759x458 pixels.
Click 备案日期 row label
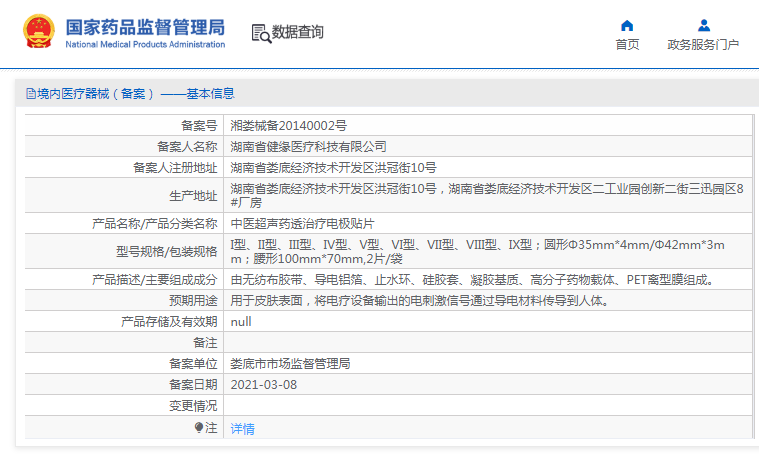(193, 385)
